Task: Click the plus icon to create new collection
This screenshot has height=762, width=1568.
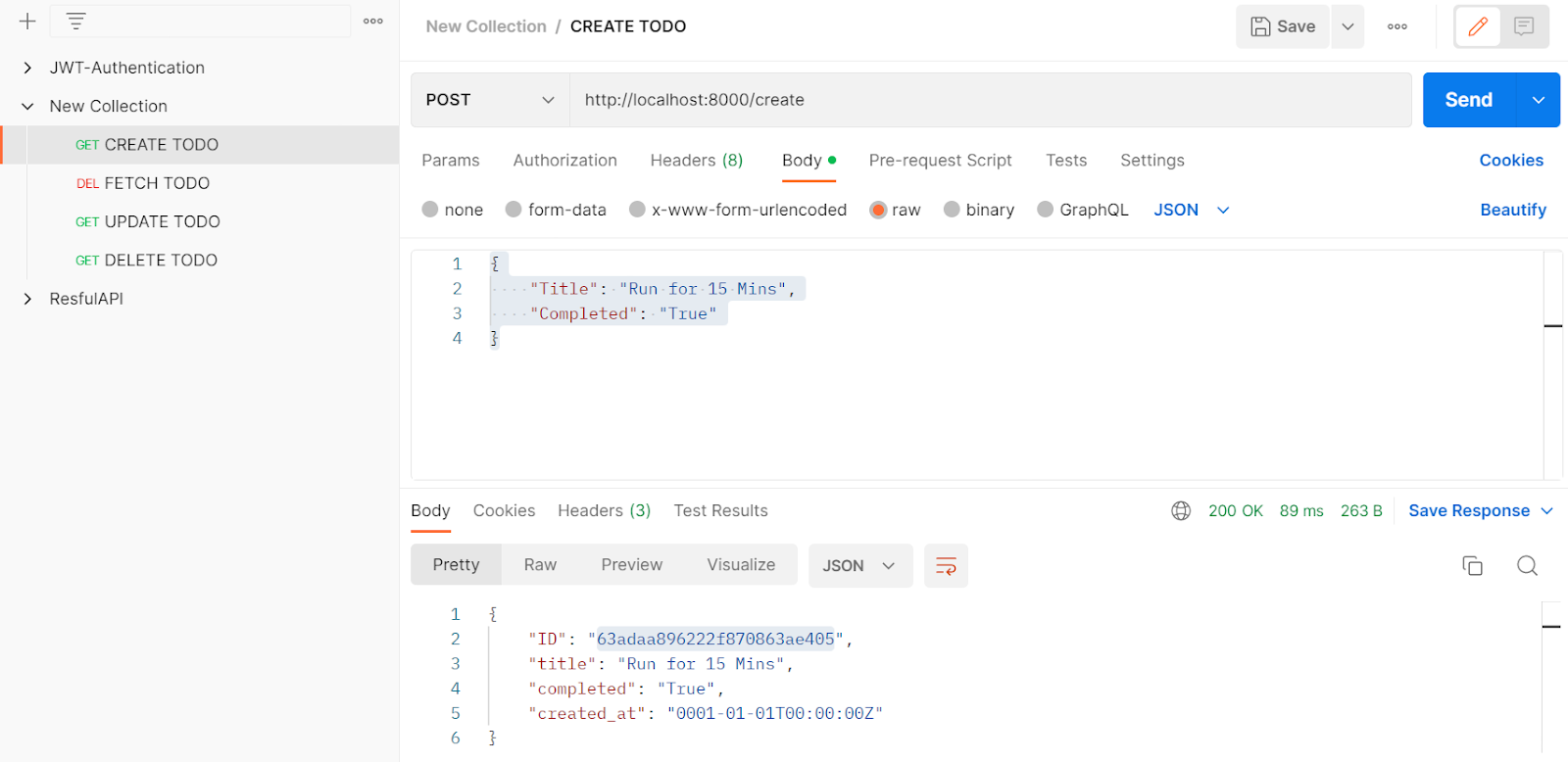Action: pyautogui.click(x=27, y=22)
